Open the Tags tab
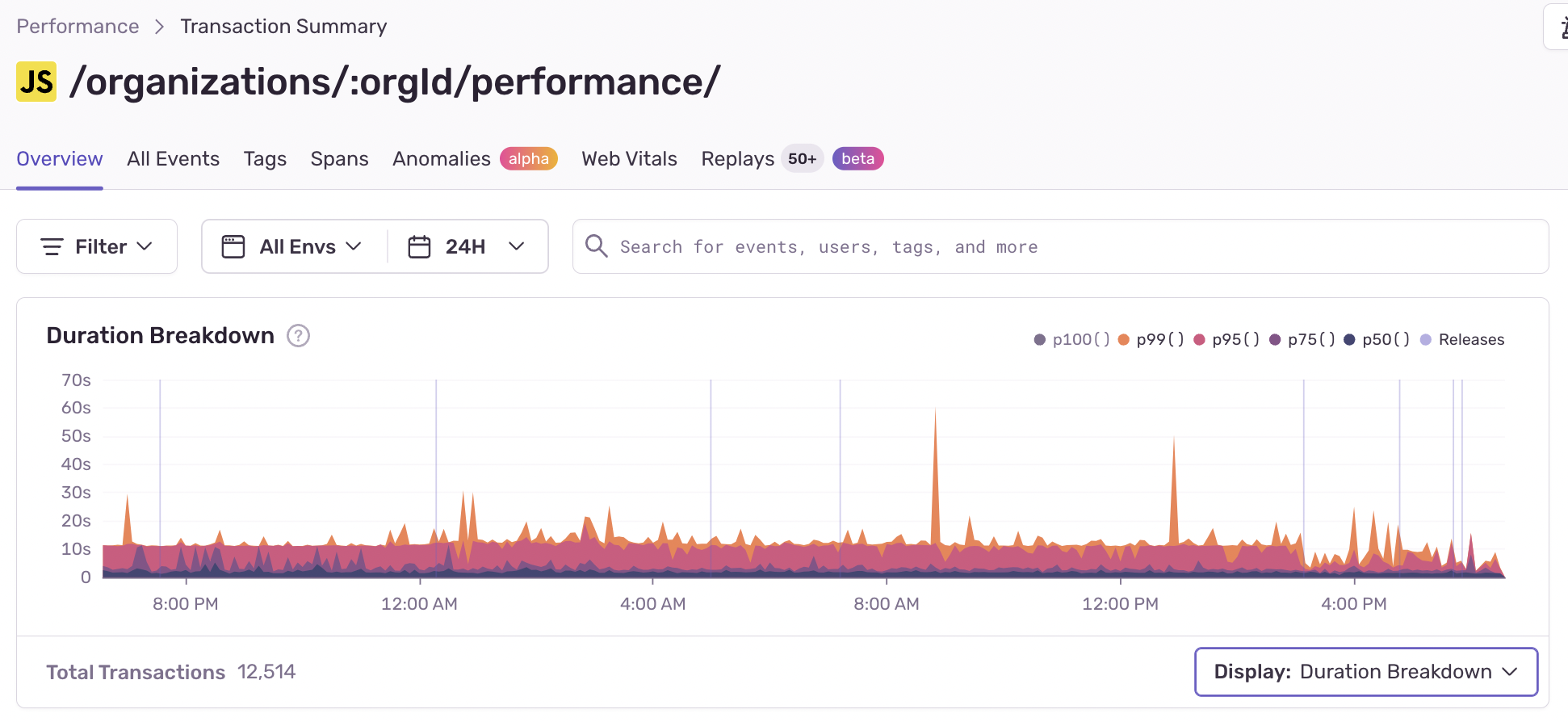This screenshot has height=722, width=1568. point(265,159)
